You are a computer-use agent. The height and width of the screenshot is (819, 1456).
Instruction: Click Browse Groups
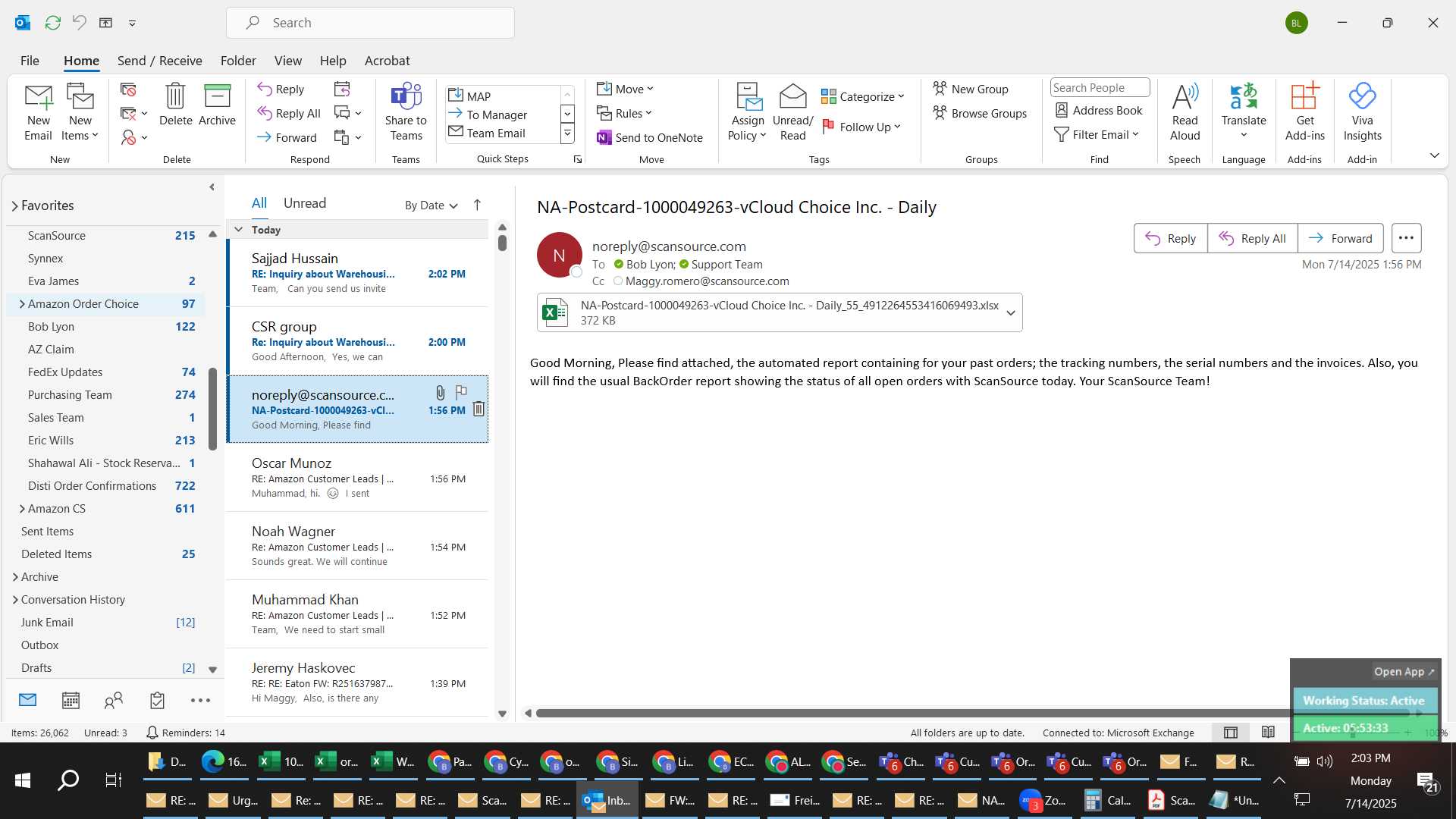tap(980, 113)
